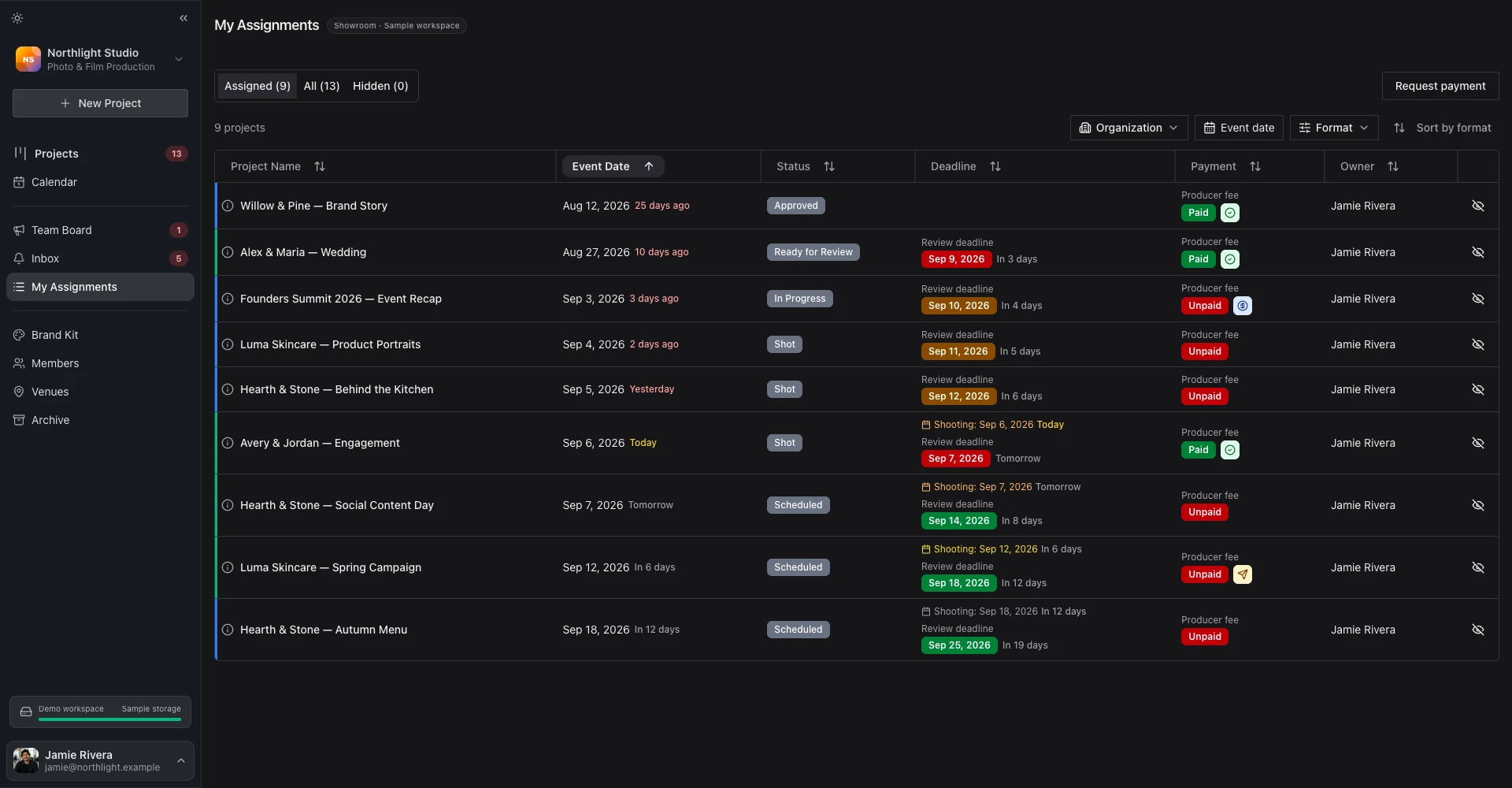Switch to the All (13) tab
Viewport: 1512px width, 788px height.
[321, 86]
